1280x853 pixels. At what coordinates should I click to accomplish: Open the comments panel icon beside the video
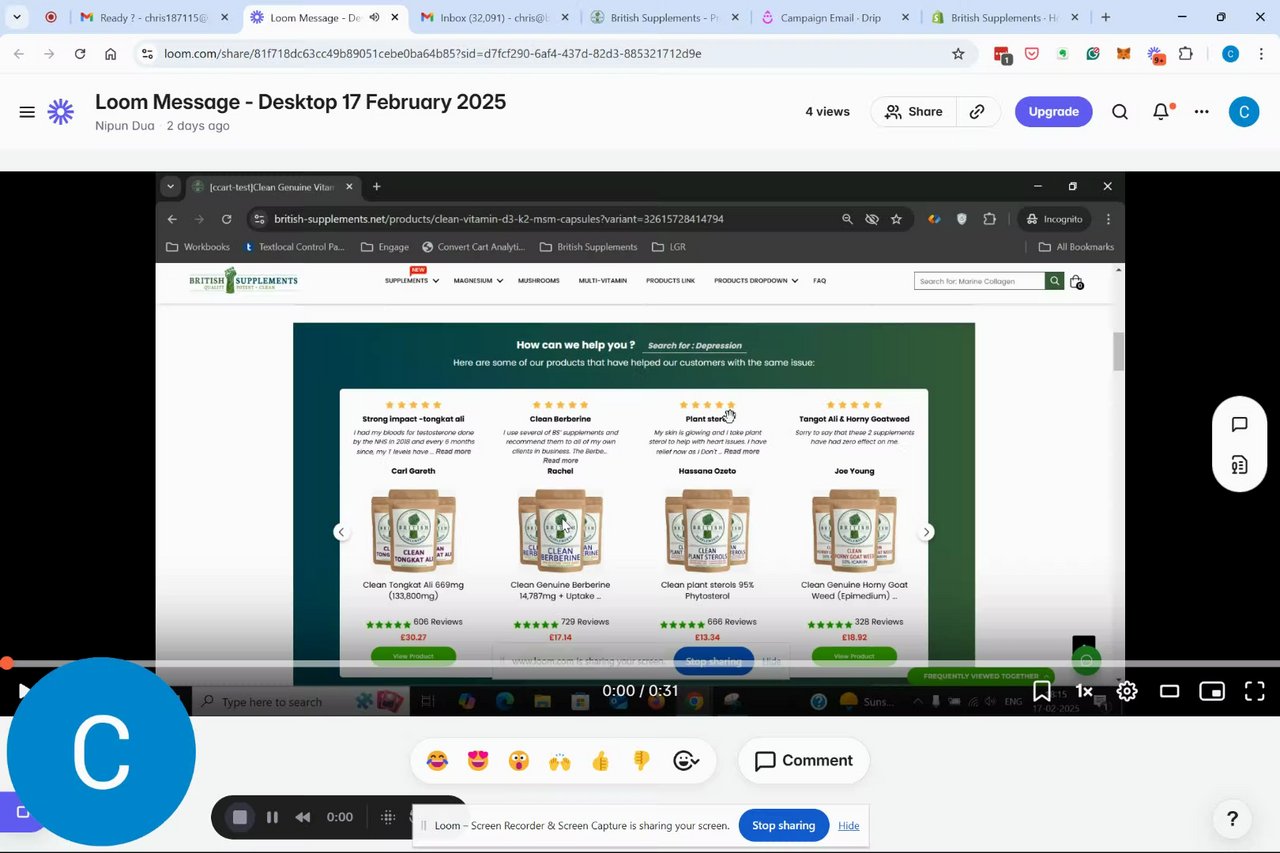1239,424
